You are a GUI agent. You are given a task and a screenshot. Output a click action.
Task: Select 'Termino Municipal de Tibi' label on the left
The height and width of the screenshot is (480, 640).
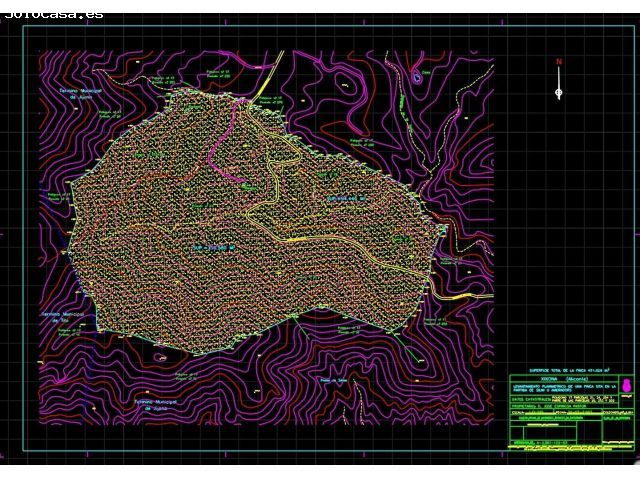(62, 317)
